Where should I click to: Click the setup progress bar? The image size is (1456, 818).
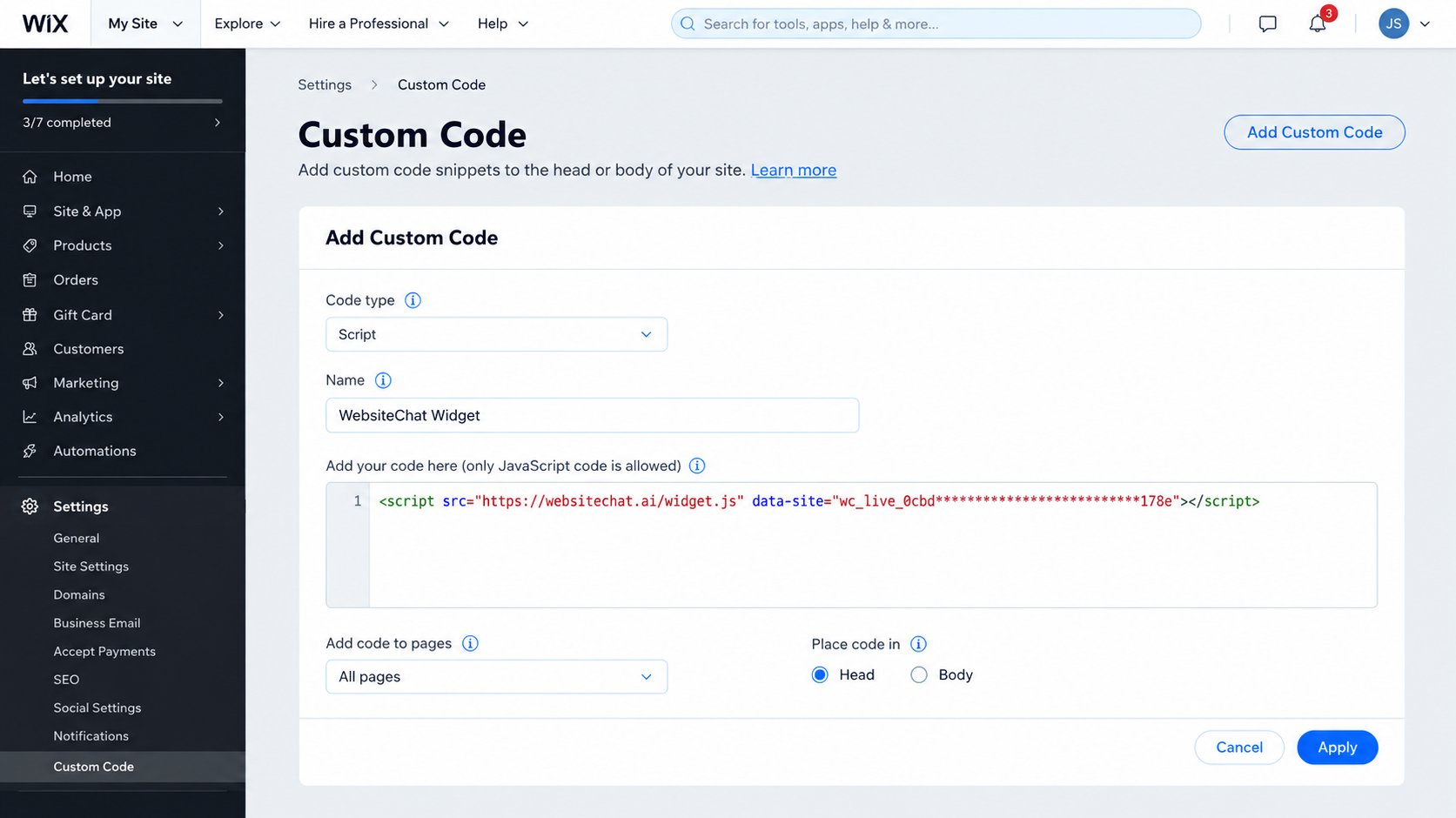point(123,101)
